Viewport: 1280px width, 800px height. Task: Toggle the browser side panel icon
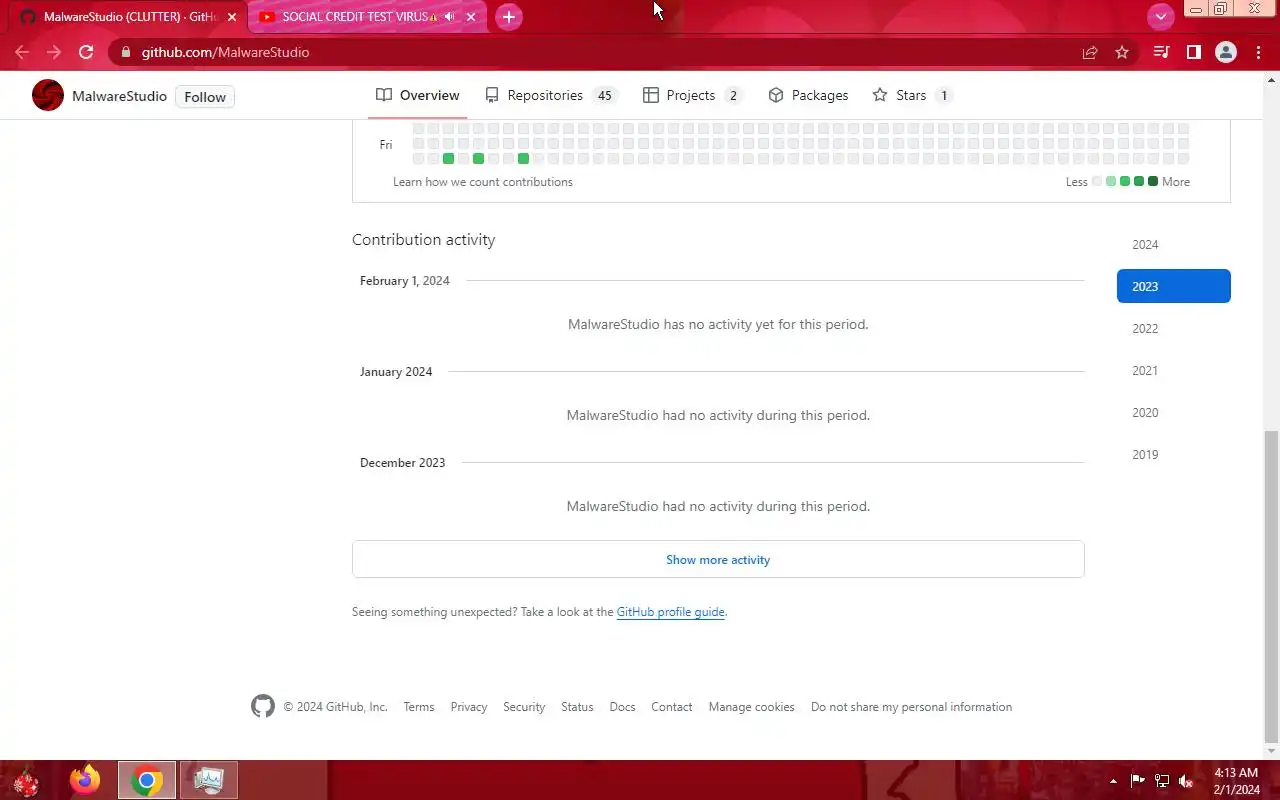1193,52
